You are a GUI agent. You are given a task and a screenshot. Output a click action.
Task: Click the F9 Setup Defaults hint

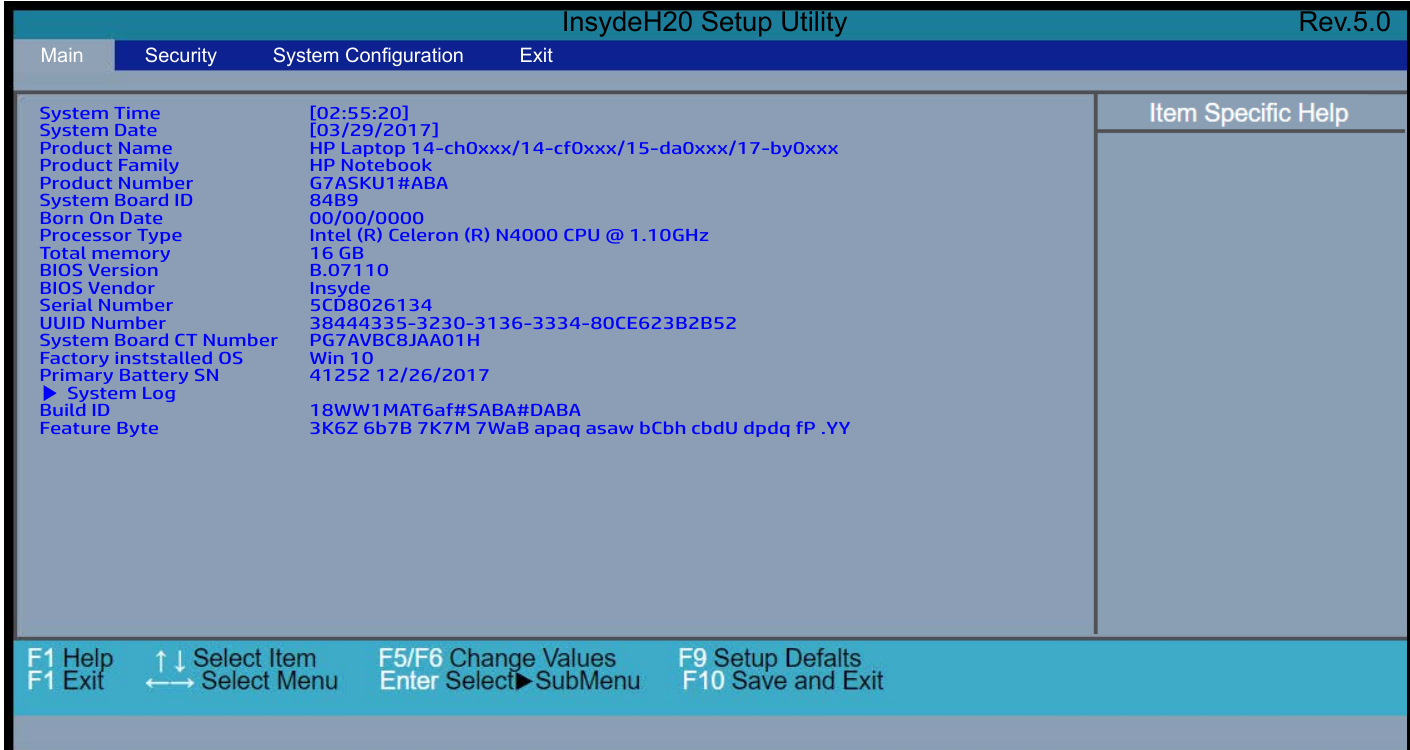tap(770, 659)
